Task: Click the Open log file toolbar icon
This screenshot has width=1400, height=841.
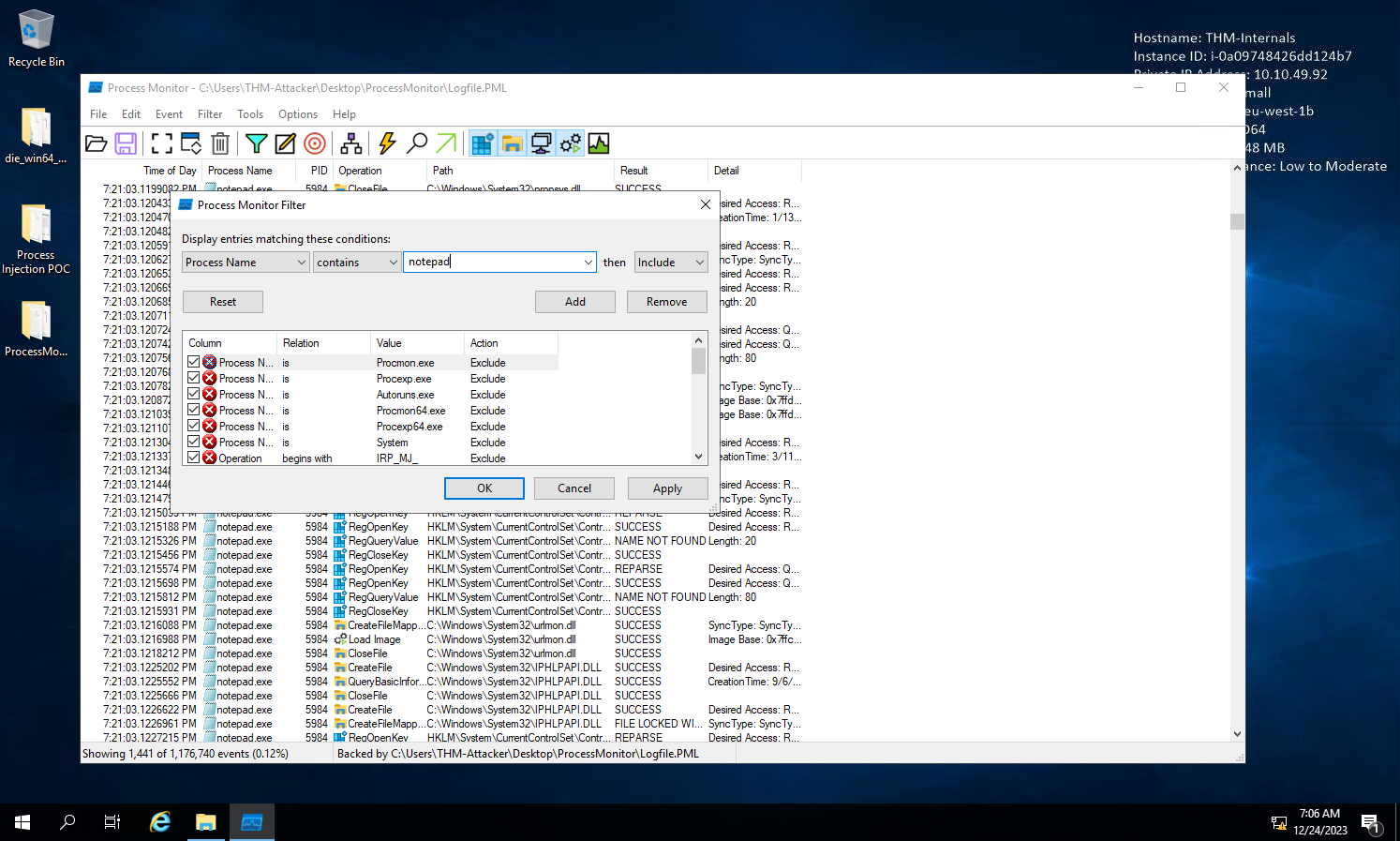Action: point(96,143)
